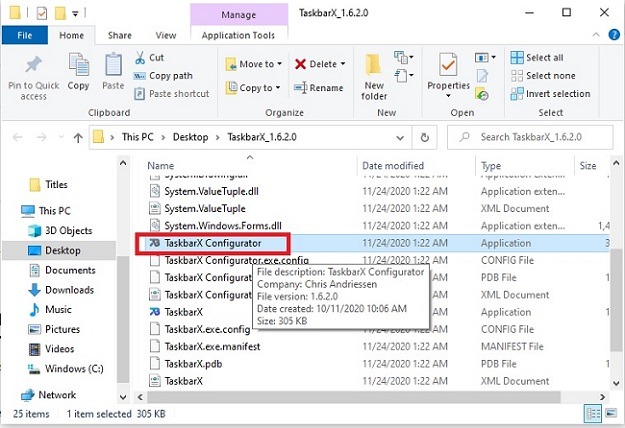Open the address bar history dropdown
This screenshot has width=625, height=428.
pos(400,138)
